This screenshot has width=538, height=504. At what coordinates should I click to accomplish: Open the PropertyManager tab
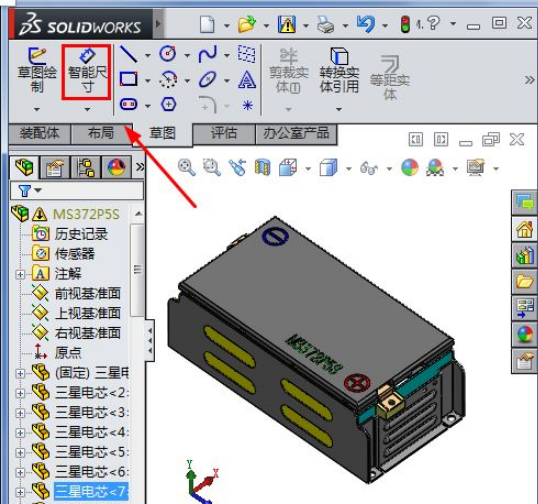55,167
